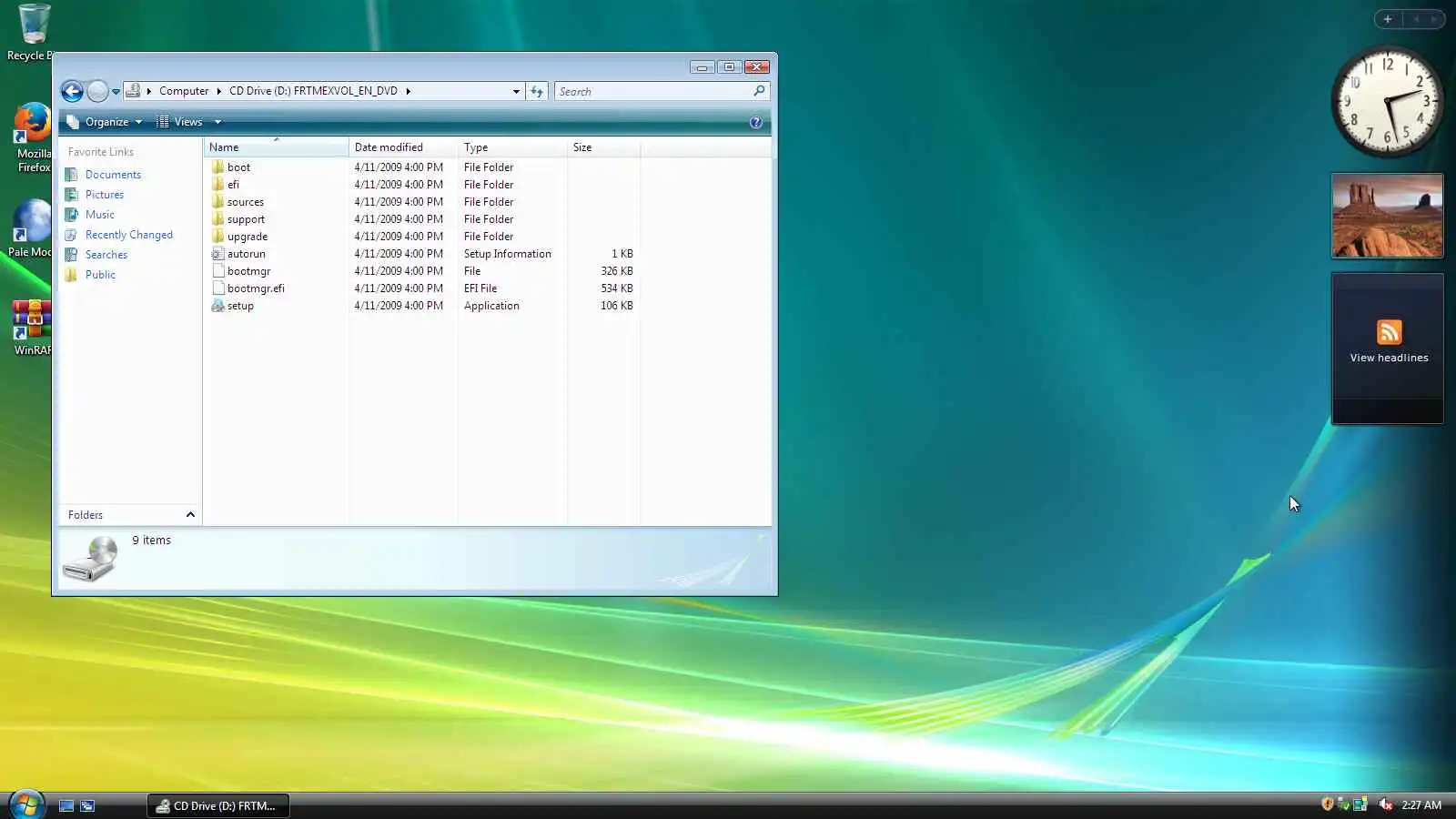Click the "534 KB" size cell
The image size is (1456, 819).
(616, 288)
